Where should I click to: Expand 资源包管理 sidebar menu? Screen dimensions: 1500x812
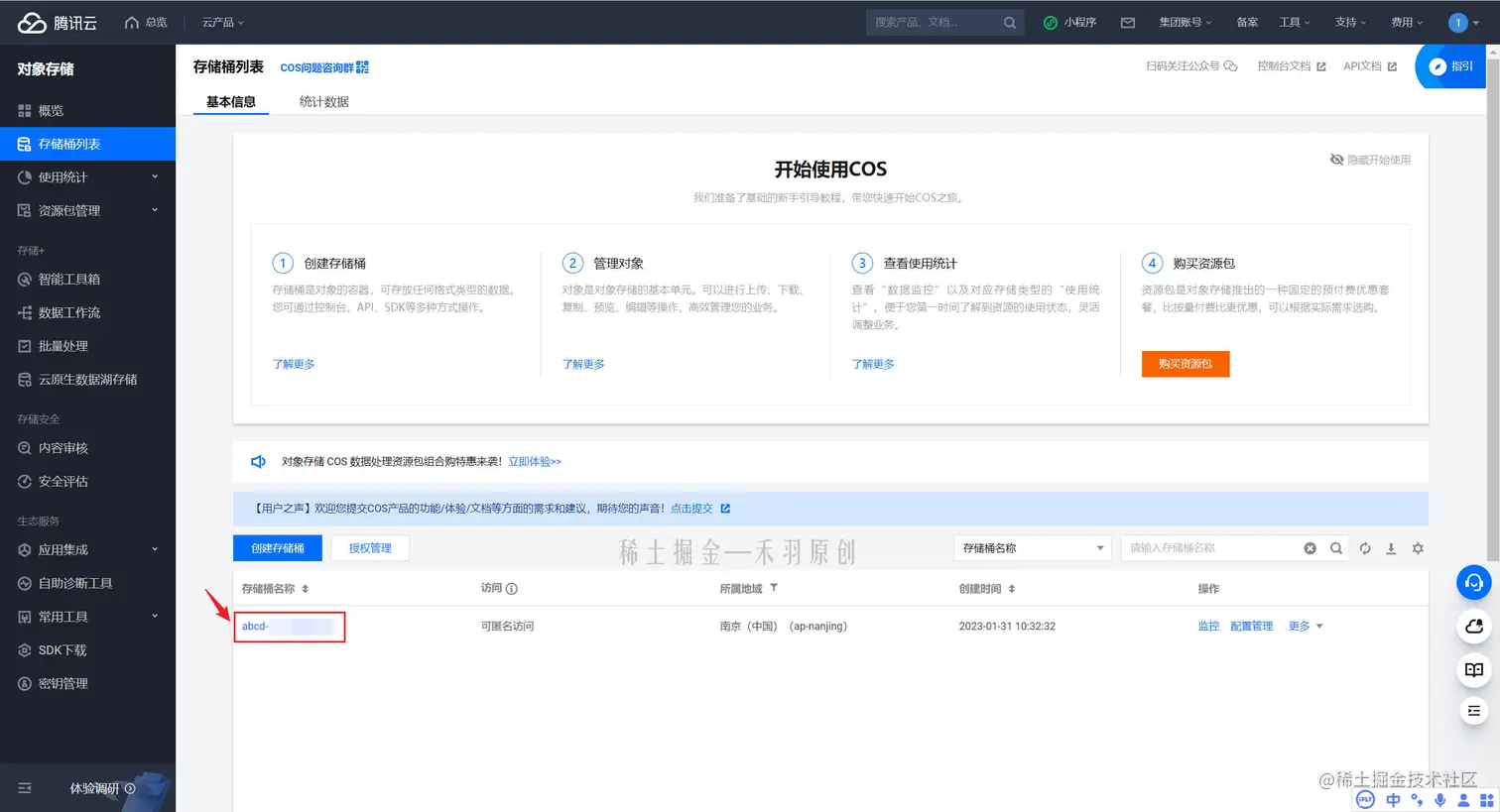tap(87, 211)
